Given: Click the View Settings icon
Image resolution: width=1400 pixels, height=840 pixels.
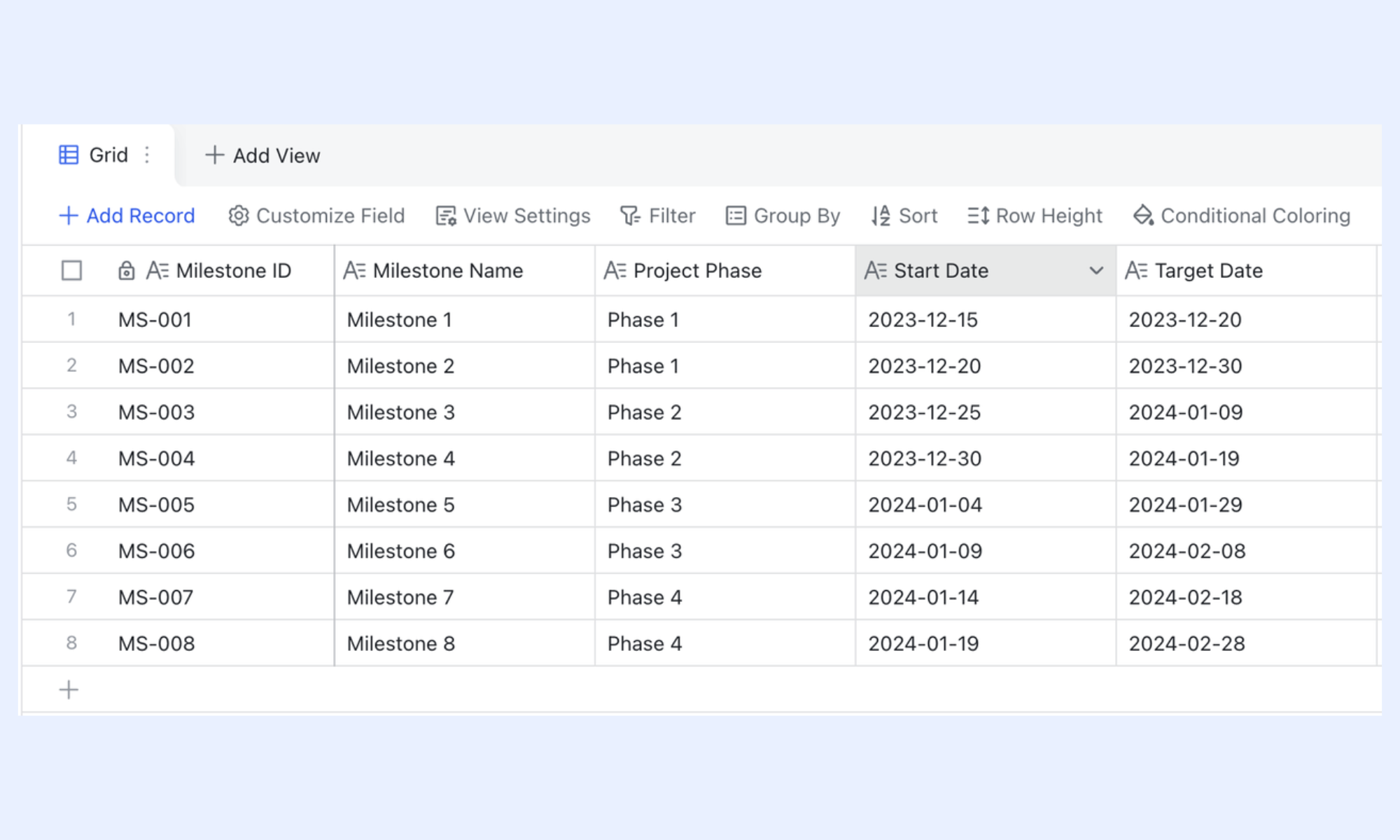Looking at the screenshot, I should tap(446, 216).
